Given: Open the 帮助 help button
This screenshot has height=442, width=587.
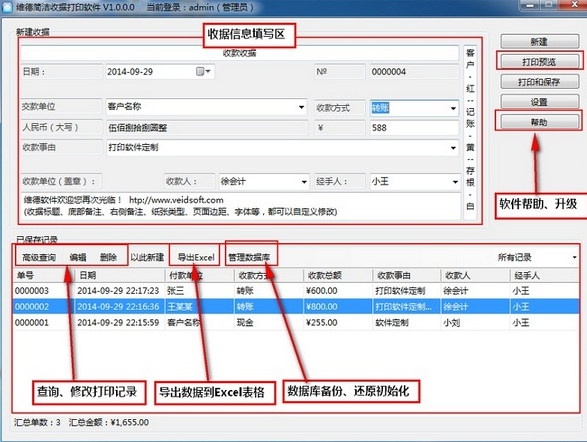Looking at the screenshot, I should pyautogui.click(x=539, y=122).
